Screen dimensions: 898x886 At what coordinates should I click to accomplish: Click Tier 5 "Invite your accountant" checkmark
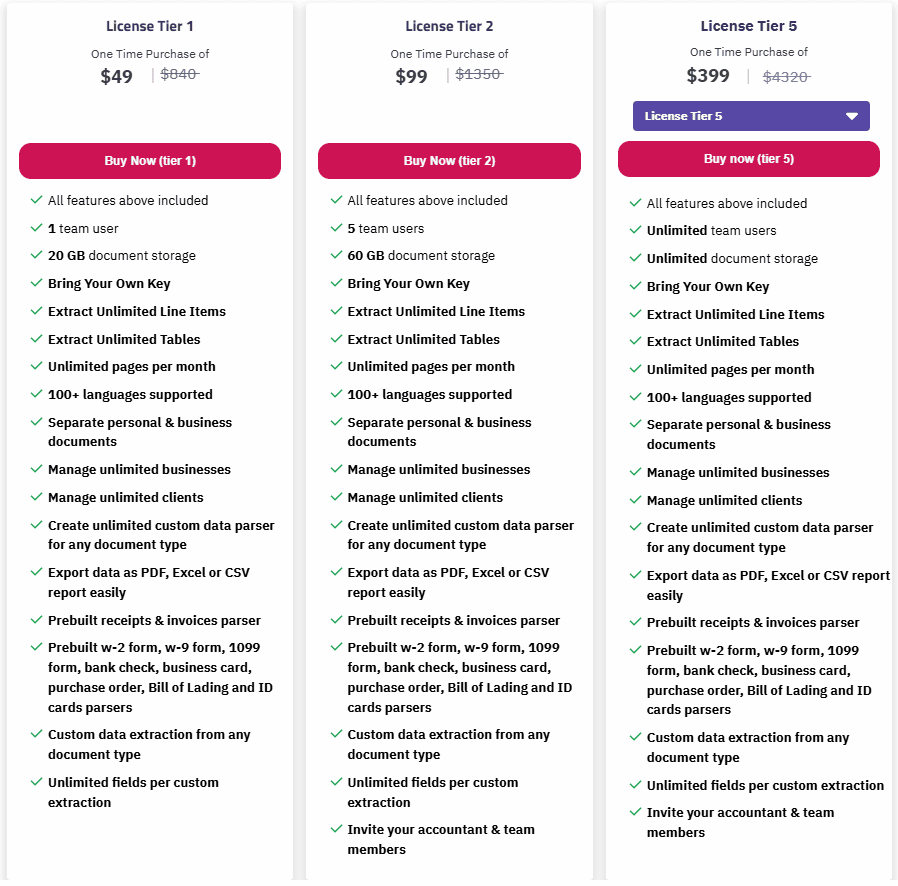635,813
